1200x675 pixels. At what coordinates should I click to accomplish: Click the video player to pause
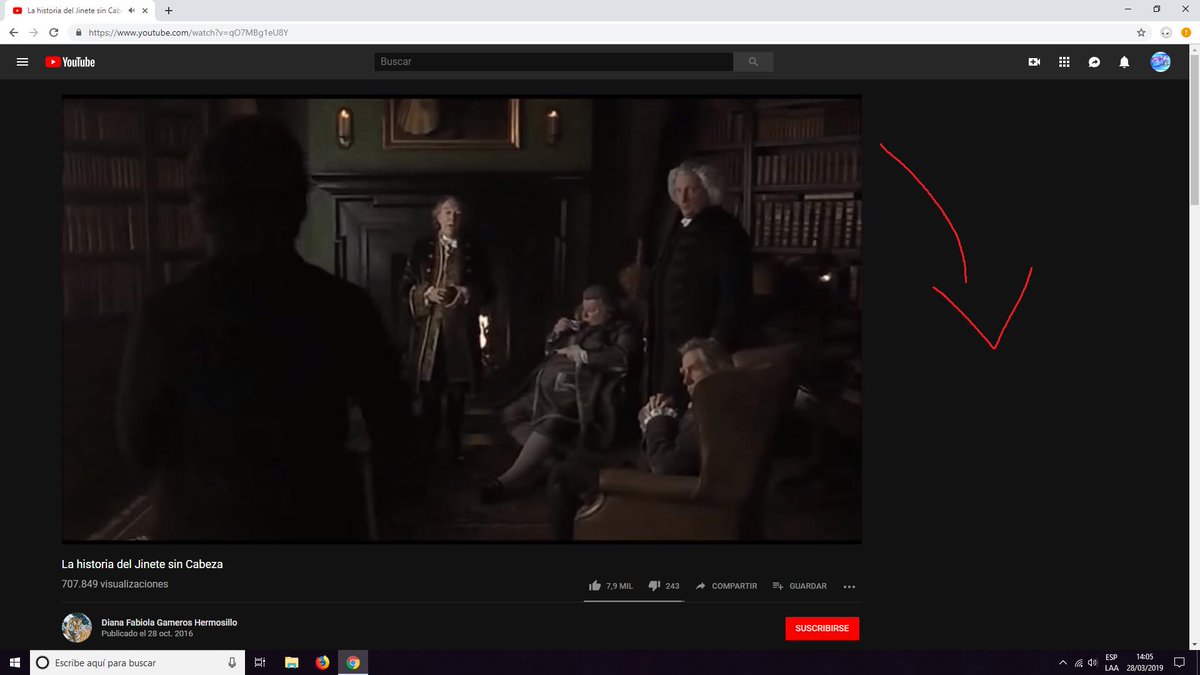pyautogui.click(x=461, y=318)
